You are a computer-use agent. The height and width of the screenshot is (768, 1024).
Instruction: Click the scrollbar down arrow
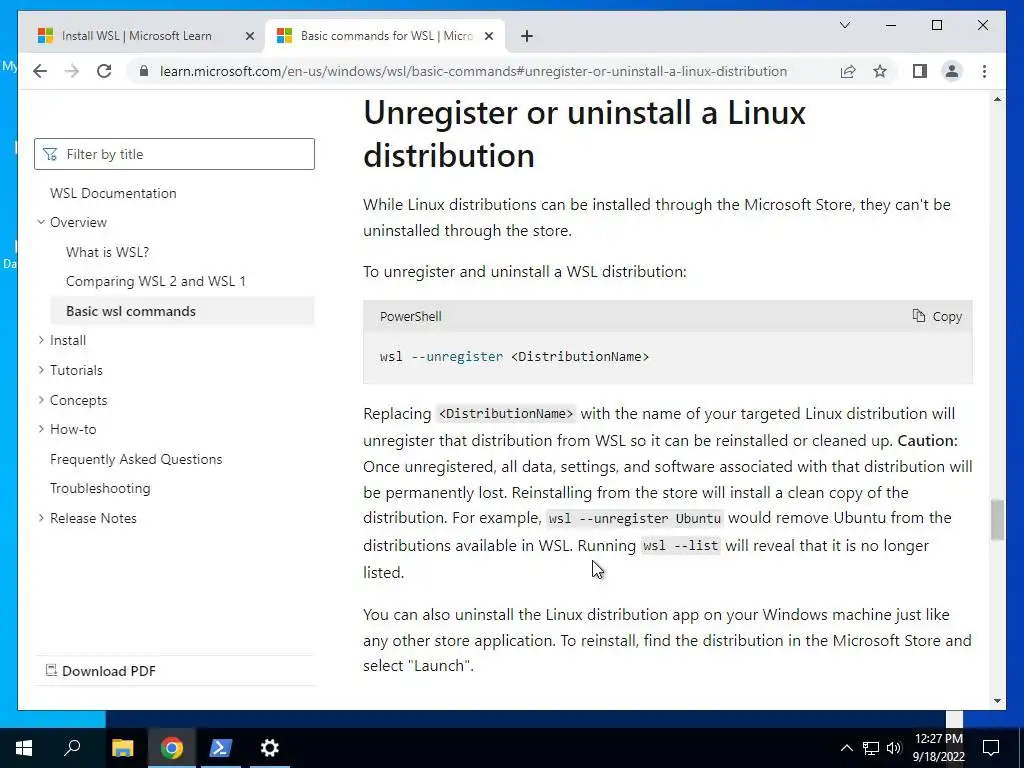point(997,701)
